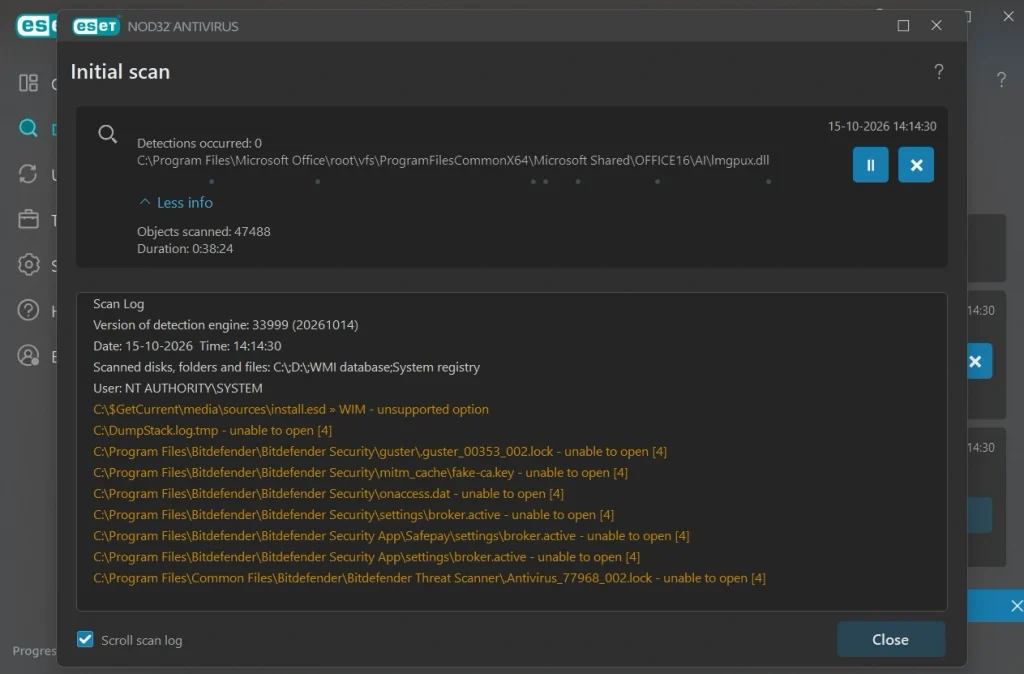Click the Safepay\settings\broker.active log entry
1024x674 pixels.
(x=391, y=536)
